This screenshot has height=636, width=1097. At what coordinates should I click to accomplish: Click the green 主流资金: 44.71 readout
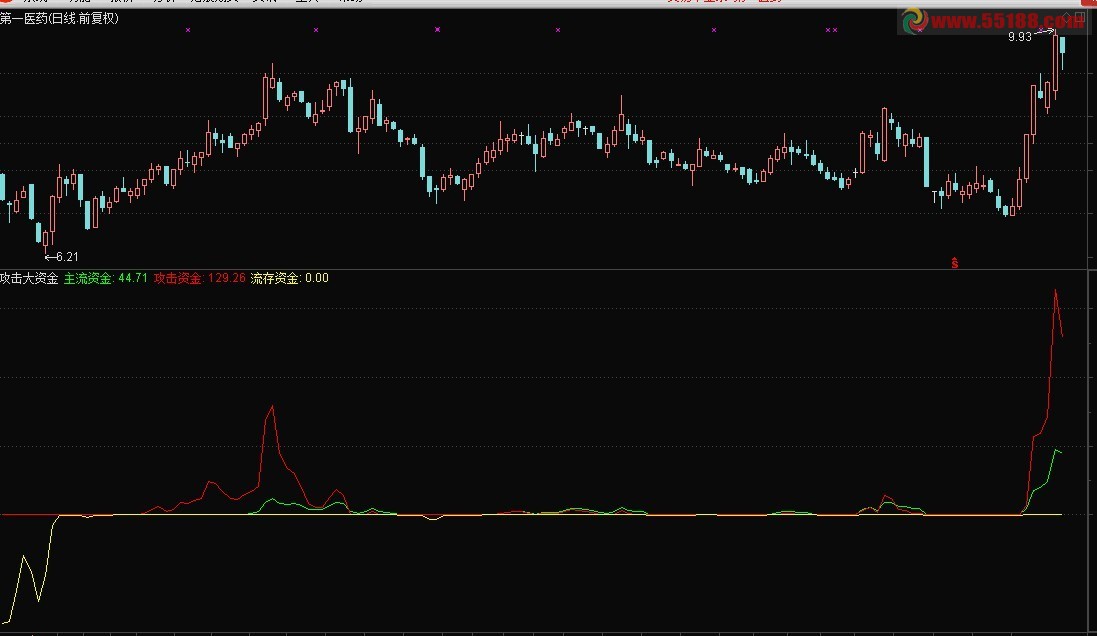pyautogui.click(x=106, y=278)
